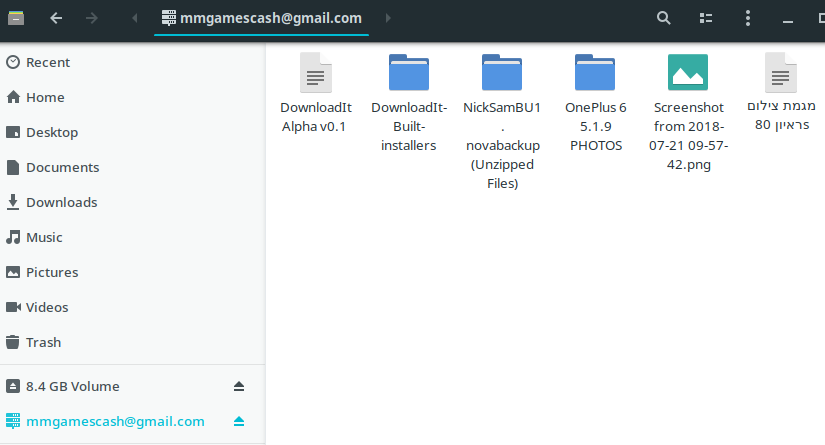Select mmgamescash@gmail.com in the sidebar
The width and height of the screenshot is (825, 445).
tap(133, 421)
